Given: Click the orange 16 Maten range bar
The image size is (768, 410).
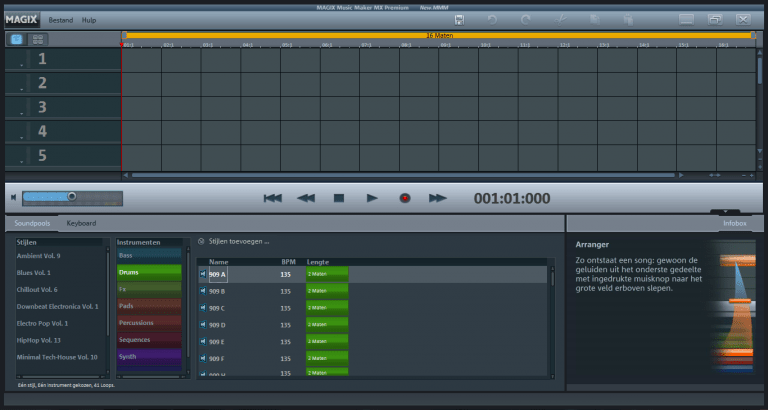Looking at the screenshot, I should click(x=439, y=35).
